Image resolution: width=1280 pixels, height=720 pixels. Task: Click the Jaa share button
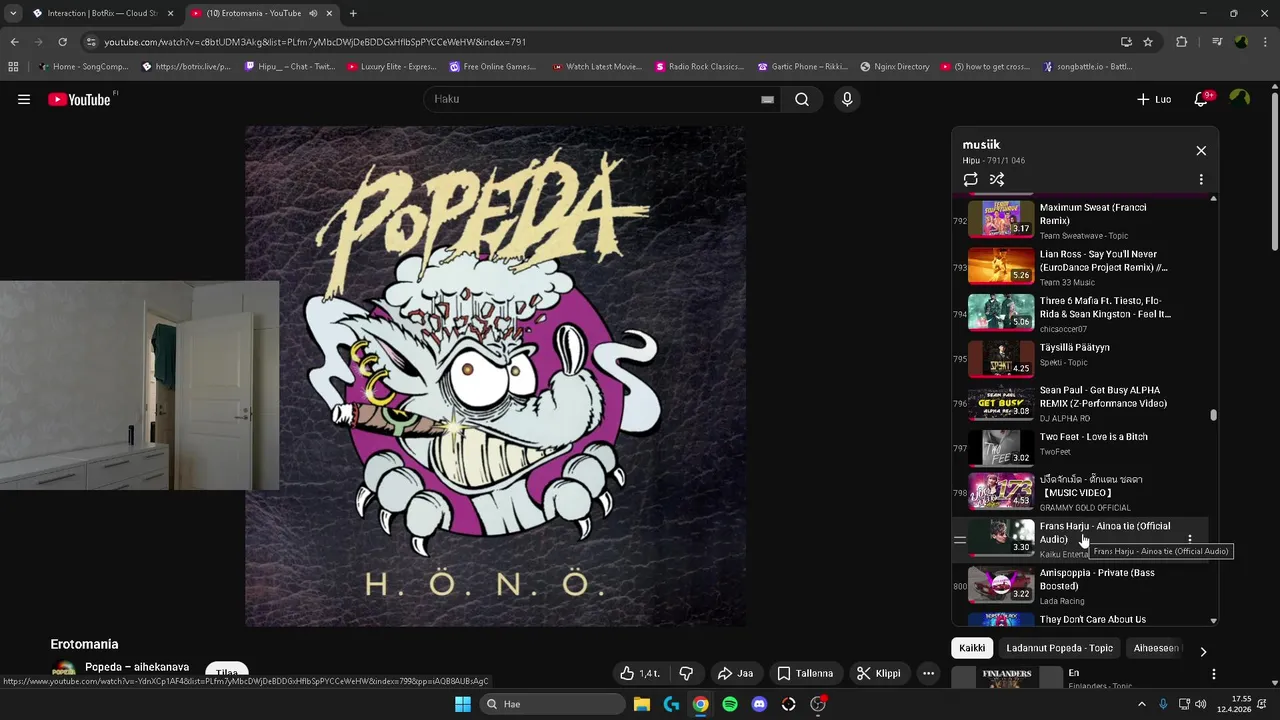click(x=735, y=673)
